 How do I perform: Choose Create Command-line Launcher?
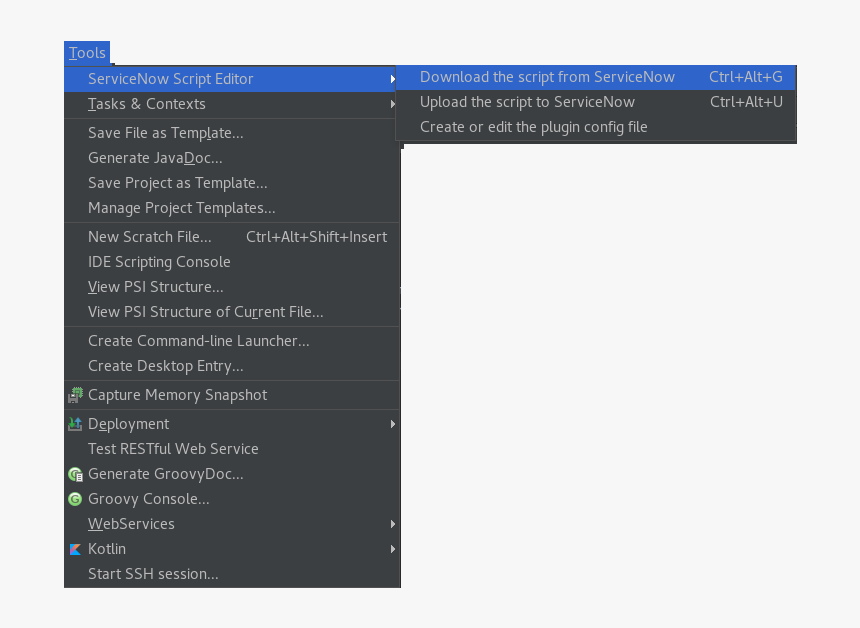(232, 341)
